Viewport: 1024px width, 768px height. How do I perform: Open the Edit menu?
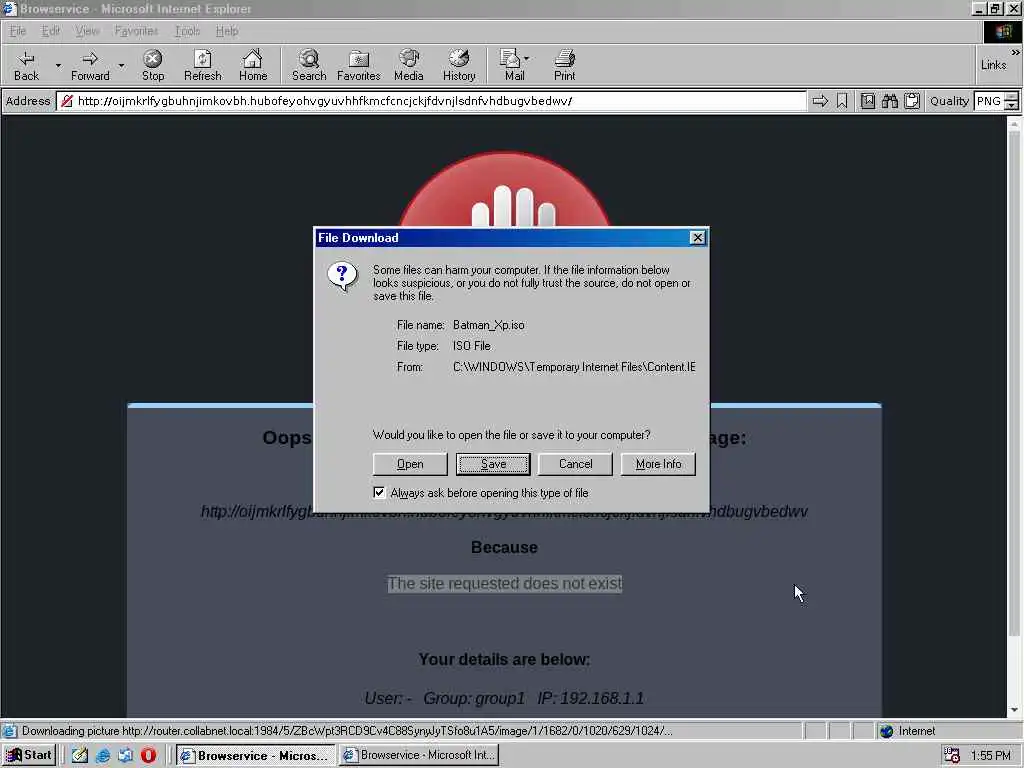(x=50, y=31)
